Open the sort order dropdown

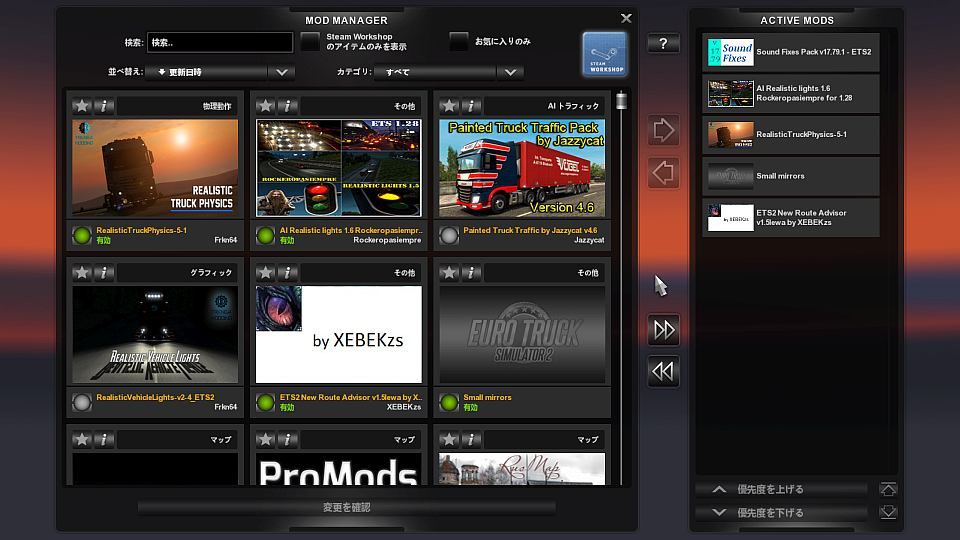(282, 72)
